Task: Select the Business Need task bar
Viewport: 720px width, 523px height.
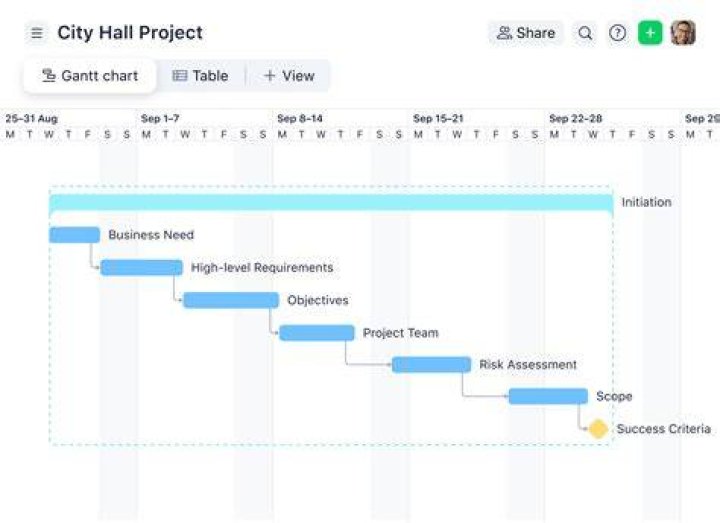Action: [74, 235]
